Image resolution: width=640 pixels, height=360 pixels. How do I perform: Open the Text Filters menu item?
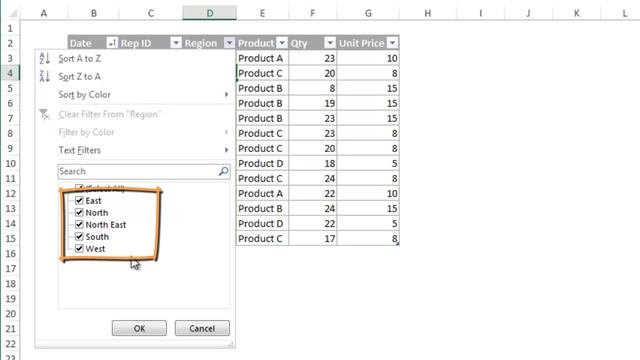point(136,150)
